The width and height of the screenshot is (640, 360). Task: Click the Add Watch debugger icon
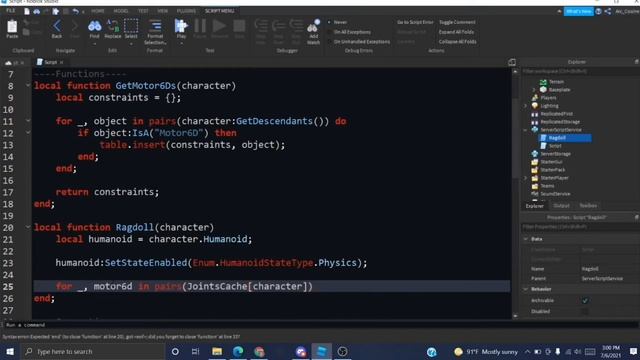[x=313, y=26]
